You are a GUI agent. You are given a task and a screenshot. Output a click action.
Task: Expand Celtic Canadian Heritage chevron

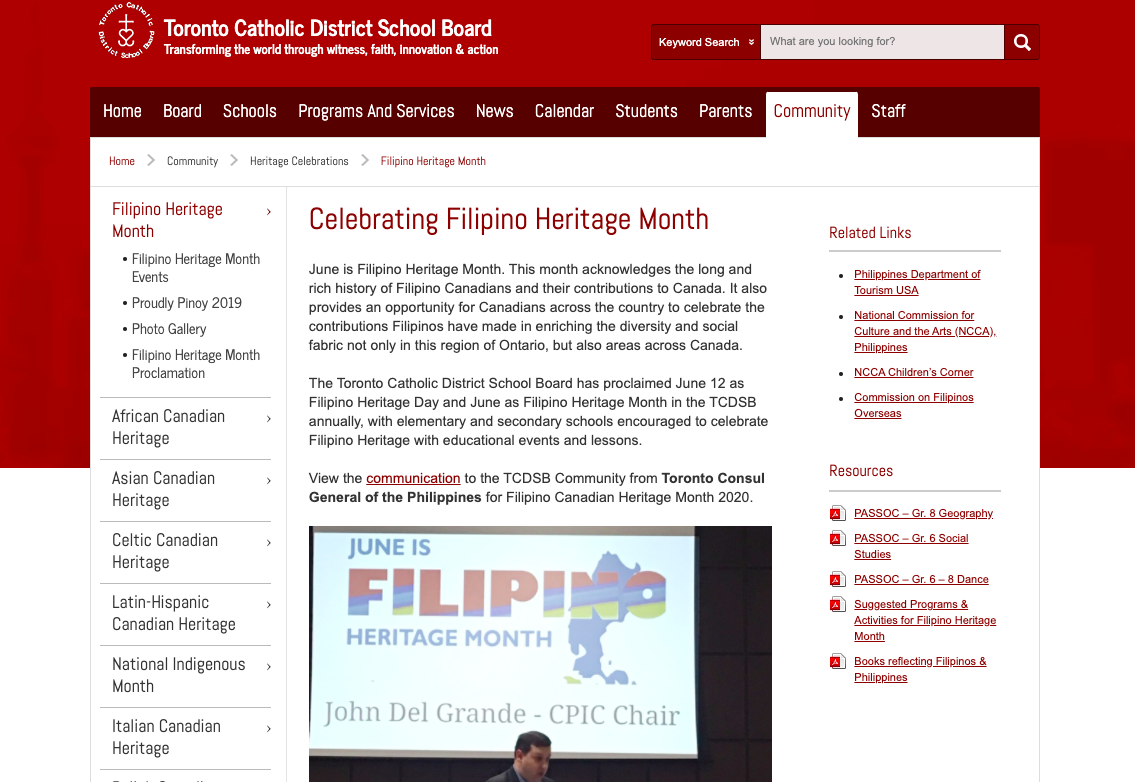pyautogui.click(x=269, y=542)
